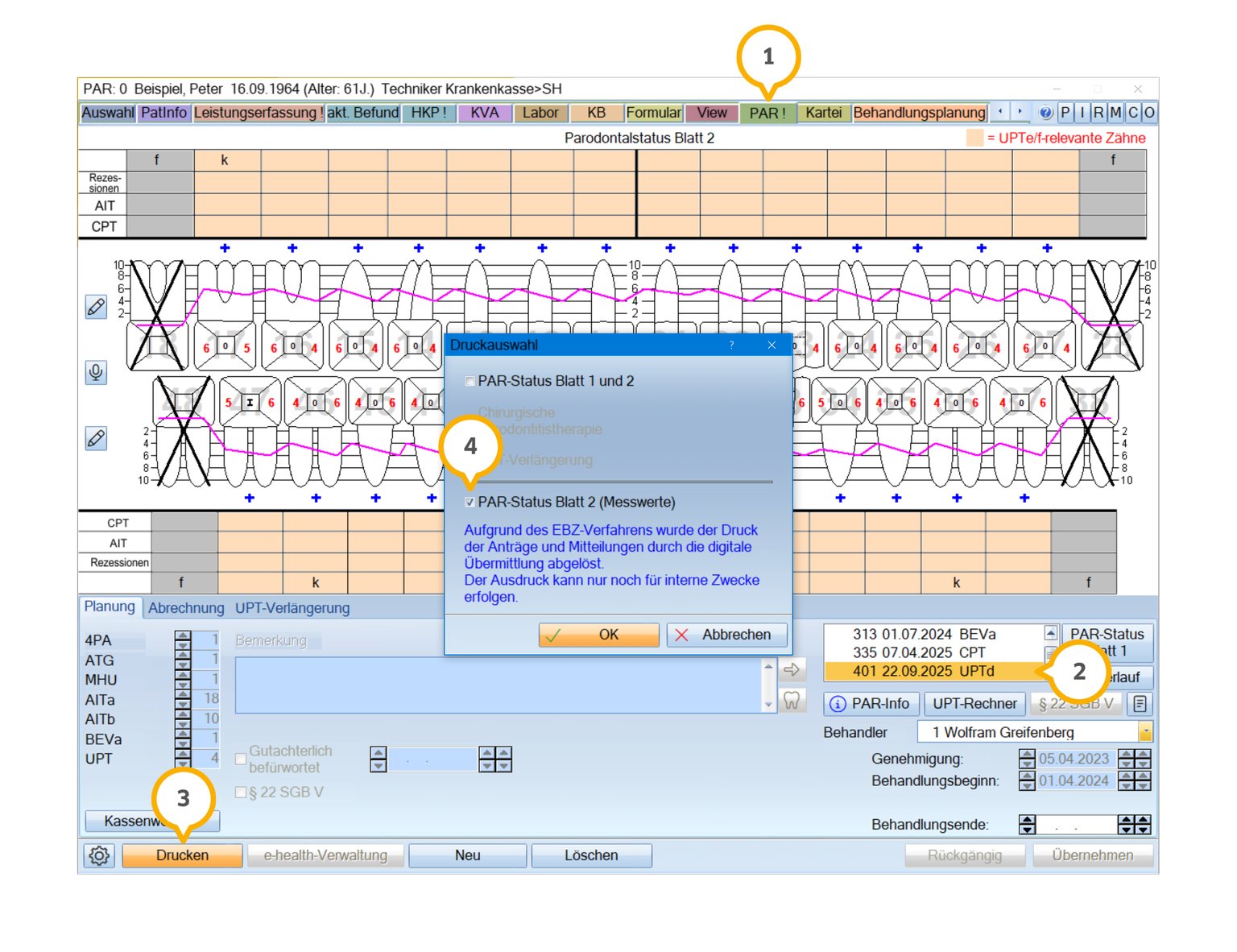The width and height of the screenshot is (1237, 952).
Task: Uncheck PAR-Status Blatt 2 (Messwerte)
Action: [470, 503]
